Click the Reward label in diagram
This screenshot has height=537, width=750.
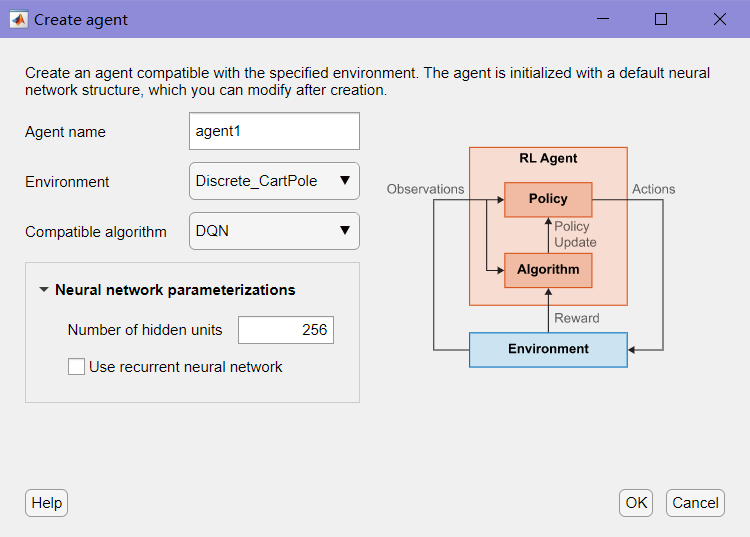click(x=577, y=318)
